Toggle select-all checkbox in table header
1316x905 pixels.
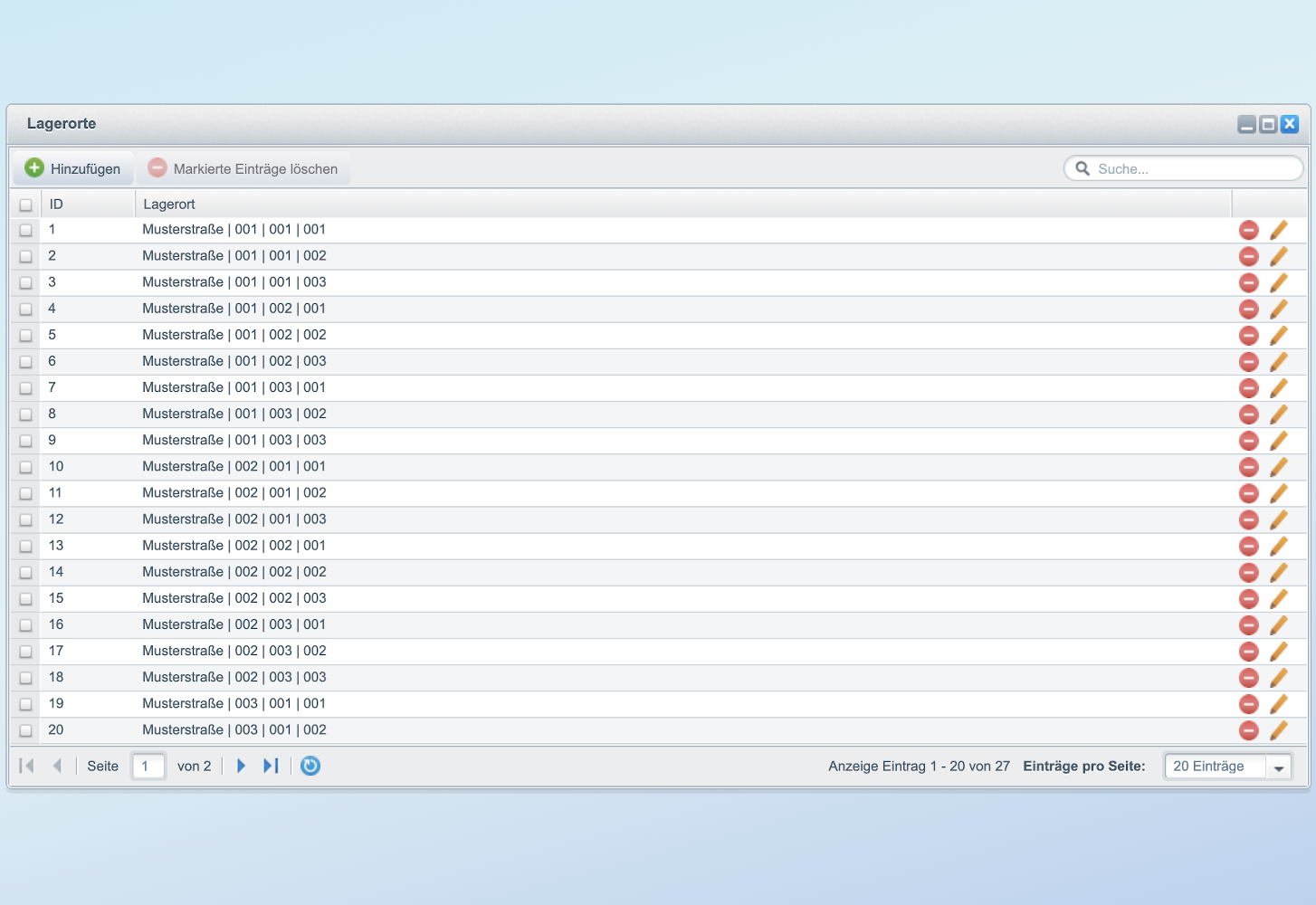(x=25, y=205)
